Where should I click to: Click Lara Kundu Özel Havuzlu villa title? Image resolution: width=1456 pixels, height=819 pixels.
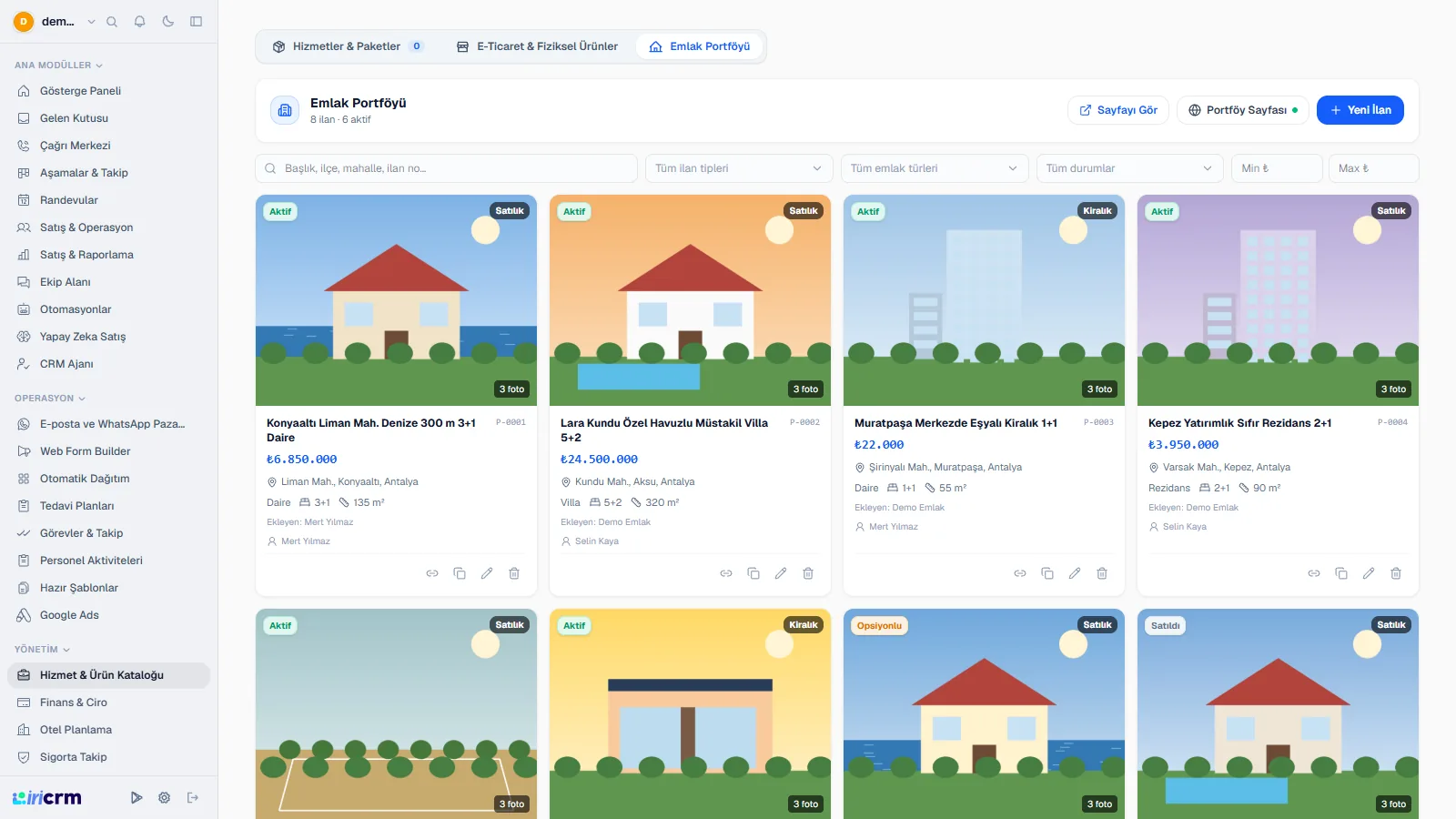(x=664, y=430)
